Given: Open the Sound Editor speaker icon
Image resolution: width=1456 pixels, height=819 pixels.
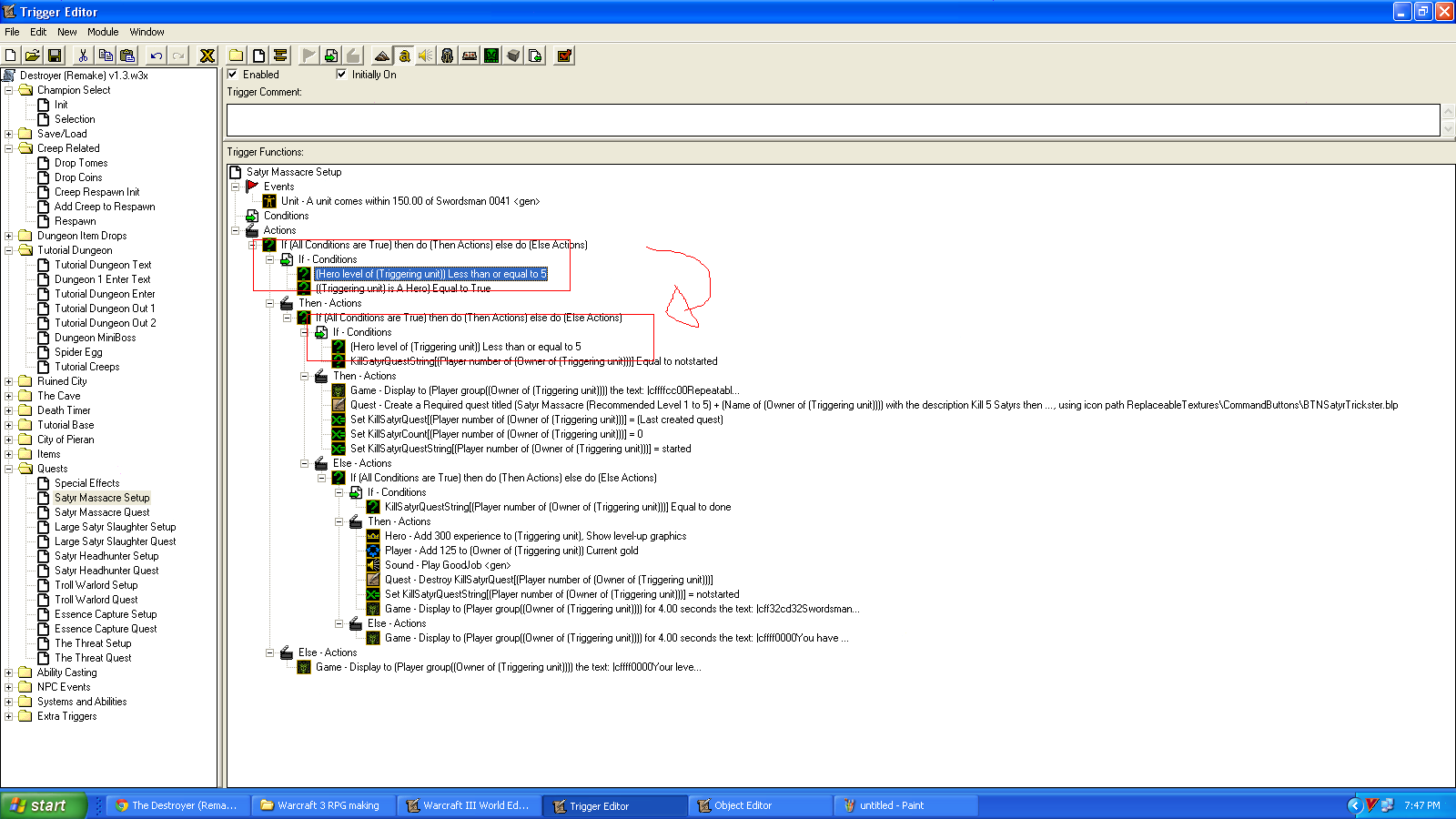Looking at the screenshot, I should tap(425, 56).
